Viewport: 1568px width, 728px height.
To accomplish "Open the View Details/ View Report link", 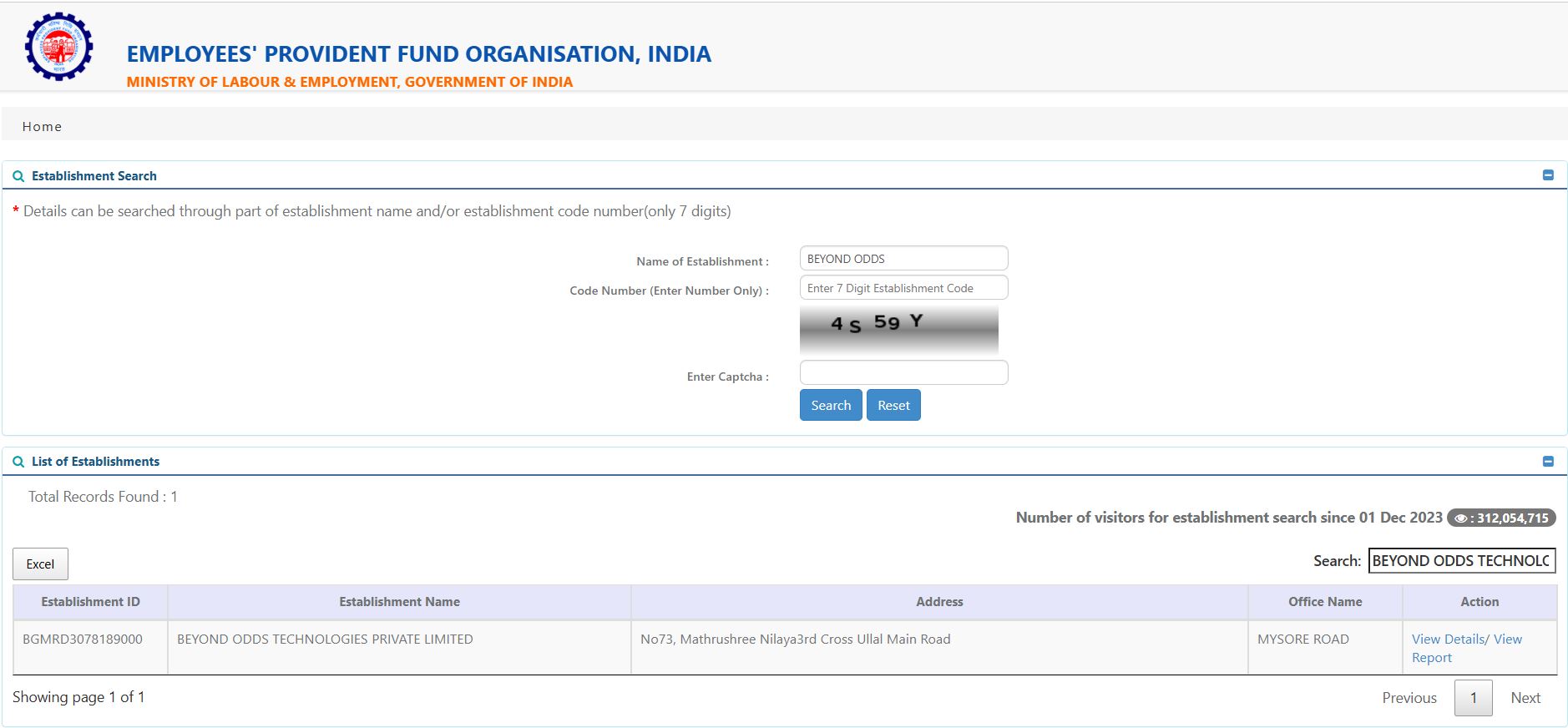I will click(1466, 648).
